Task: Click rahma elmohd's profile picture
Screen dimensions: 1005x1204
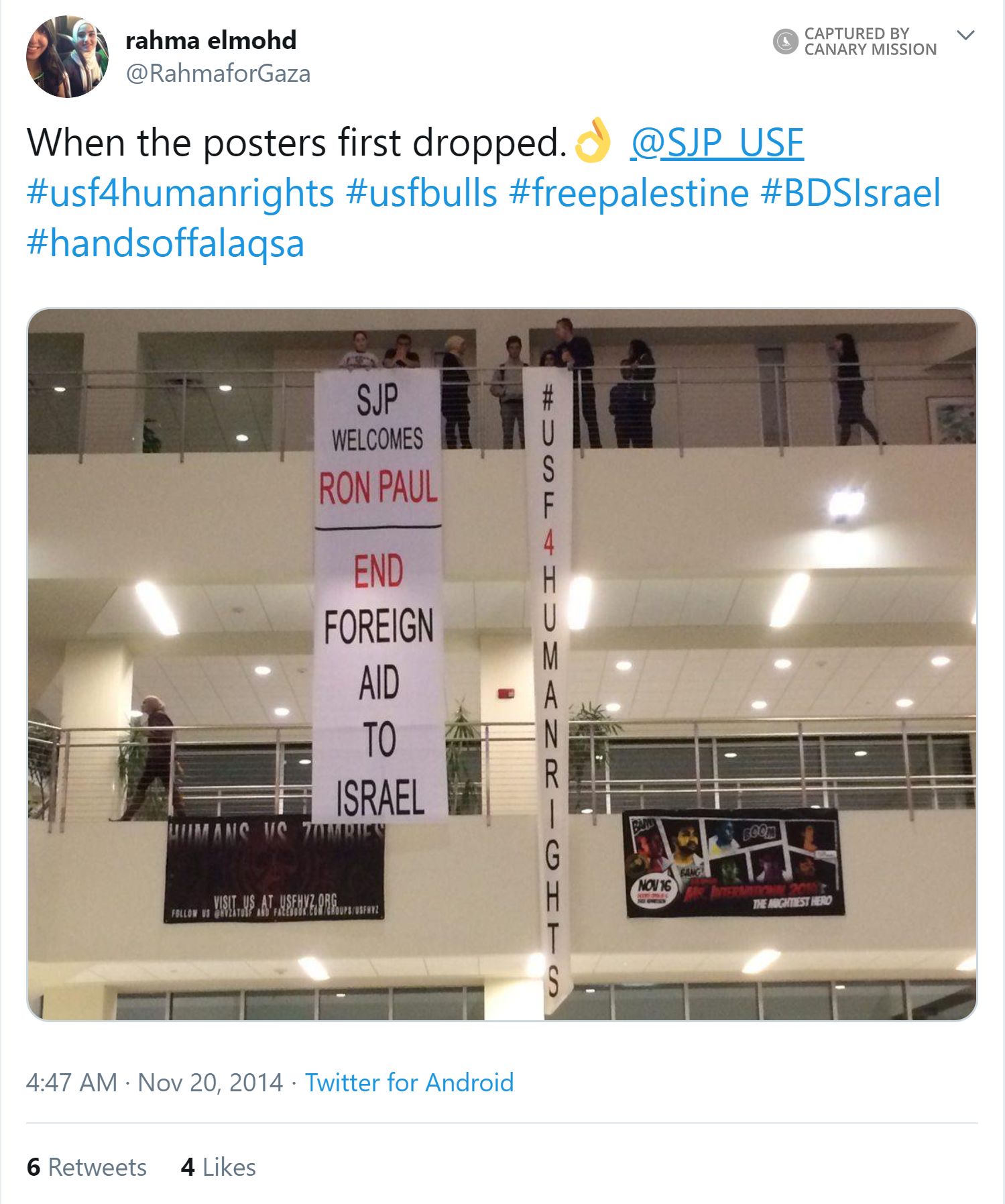Action: pyautogui.click(x=67, y=57)
